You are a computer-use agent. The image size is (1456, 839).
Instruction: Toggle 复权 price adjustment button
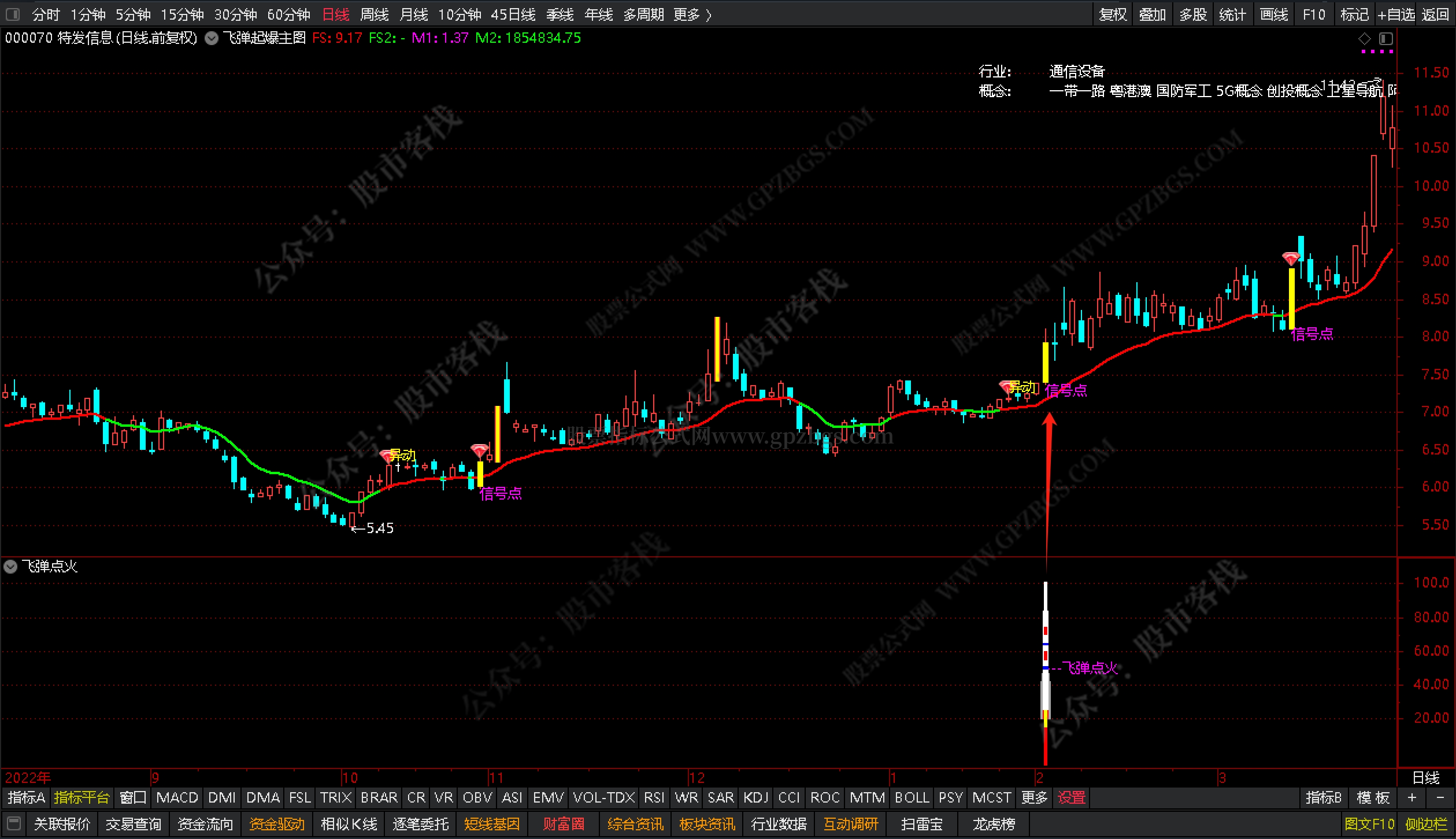click(1113, 14)
